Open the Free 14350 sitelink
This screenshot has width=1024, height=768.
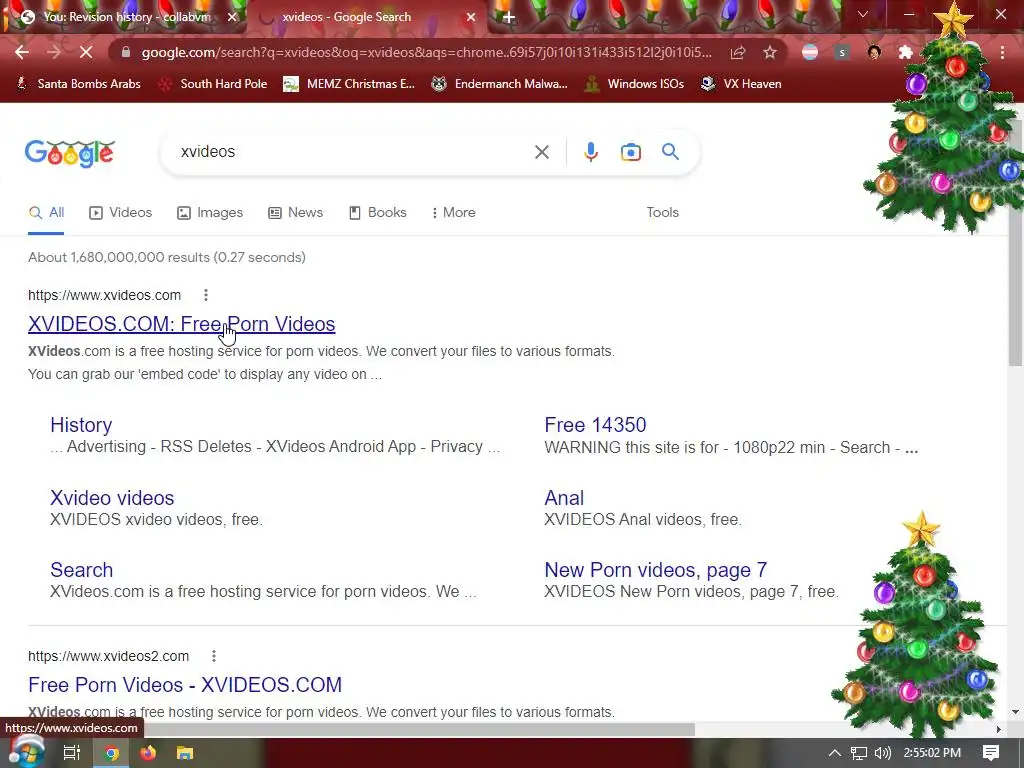coord(595,425)
